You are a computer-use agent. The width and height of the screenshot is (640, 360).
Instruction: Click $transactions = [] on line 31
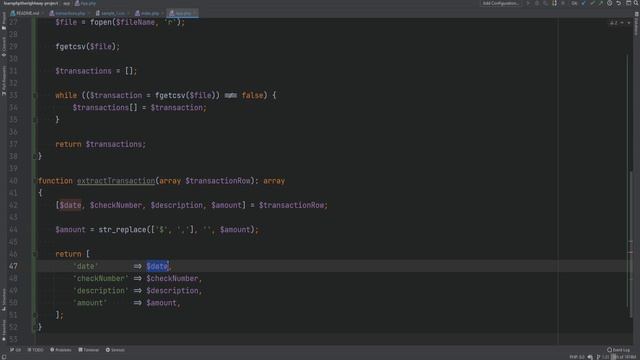pyautogui.click(x=96, y=71)
